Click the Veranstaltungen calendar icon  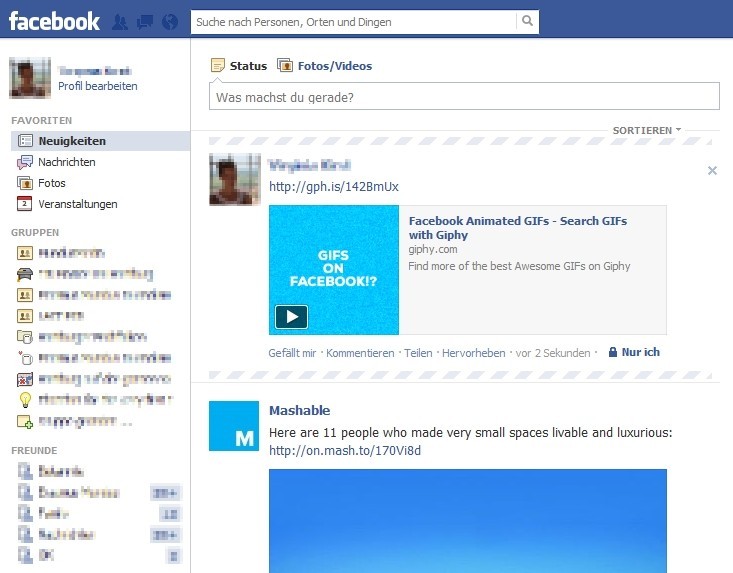tap(24, 204)
